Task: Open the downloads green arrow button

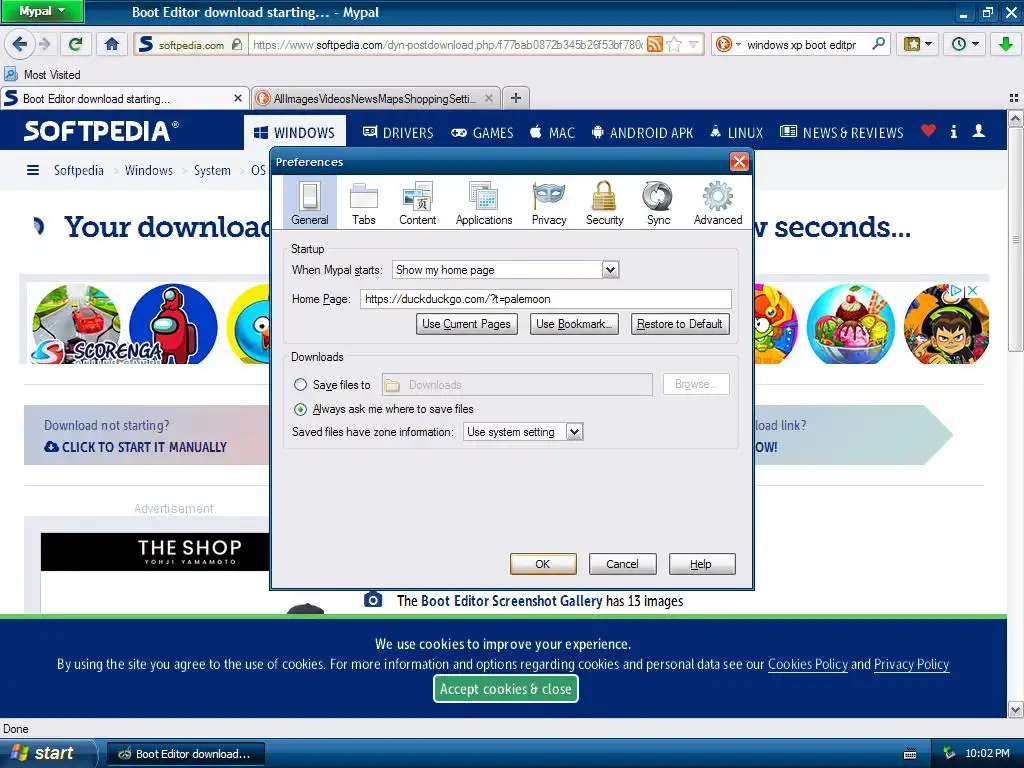Action: tap(1006, 44)
